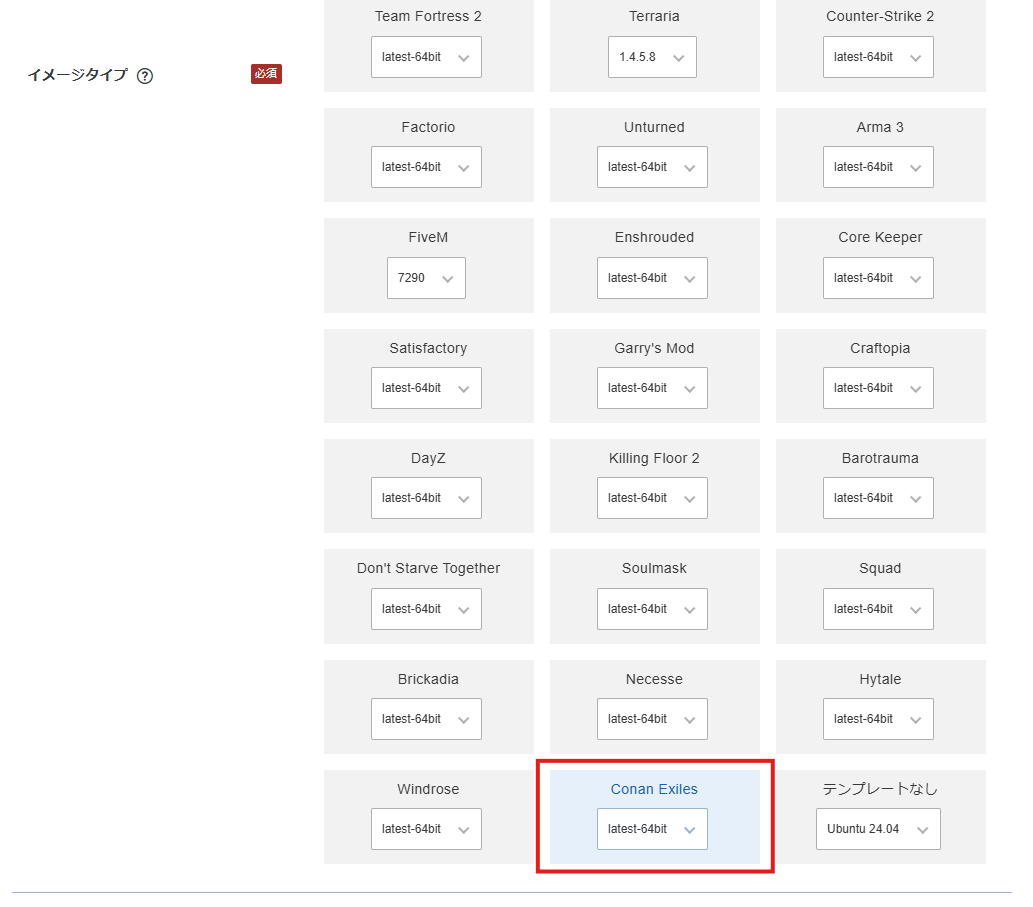
Task: Select the Hytale image title
Action: click(x=880, y=679)
